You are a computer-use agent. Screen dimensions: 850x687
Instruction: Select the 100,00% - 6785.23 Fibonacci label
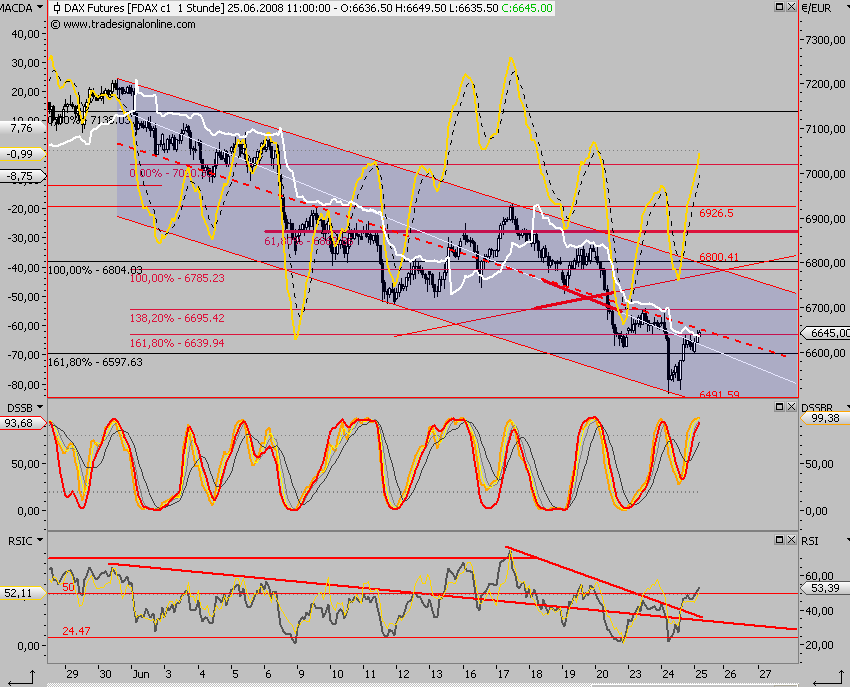pyautogui.click(x=177, y=278)
